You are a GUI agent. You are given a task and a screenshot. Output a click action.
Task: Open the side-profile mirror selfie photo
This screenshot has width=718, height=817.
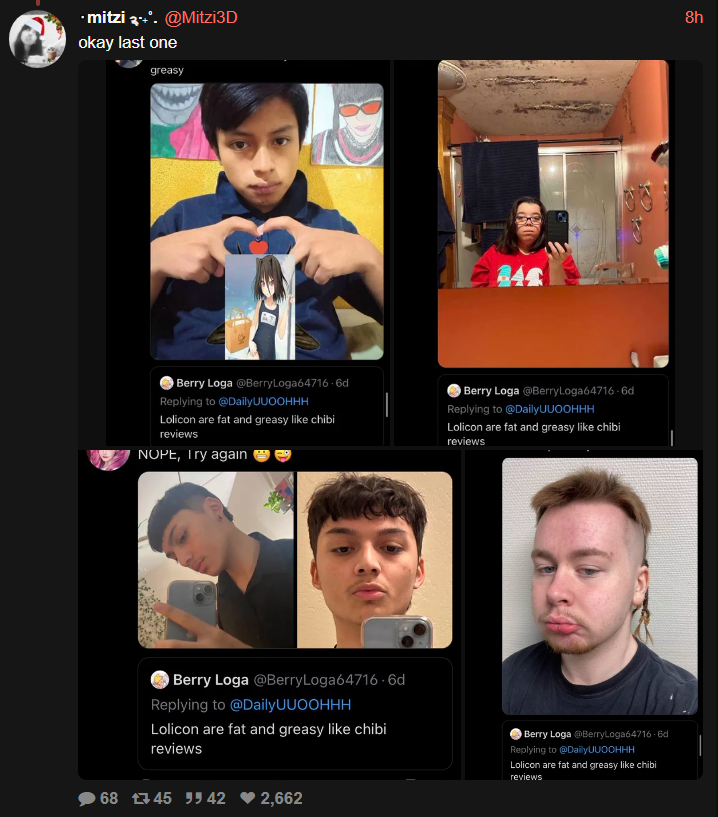(x=216, y=560)
